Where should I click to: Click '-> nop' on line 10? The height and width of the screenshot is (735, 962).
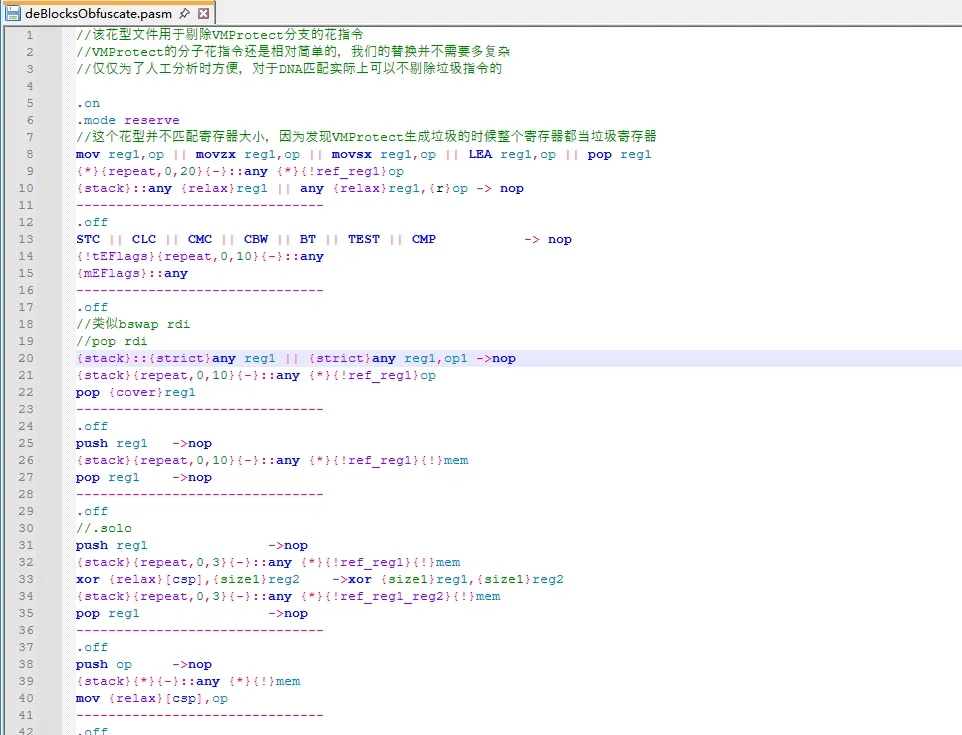[500, 188]
